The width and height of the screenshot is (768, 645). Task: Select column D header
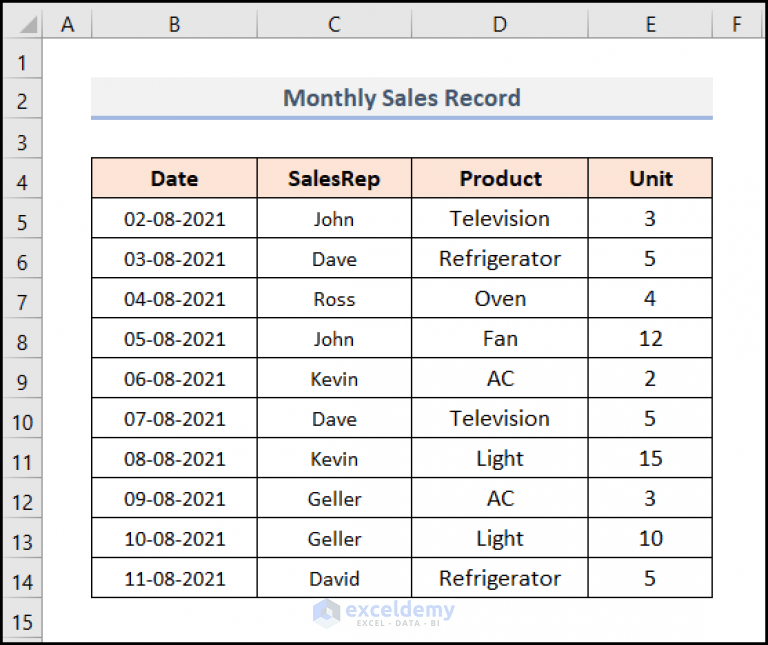click(x=500, y=24)
